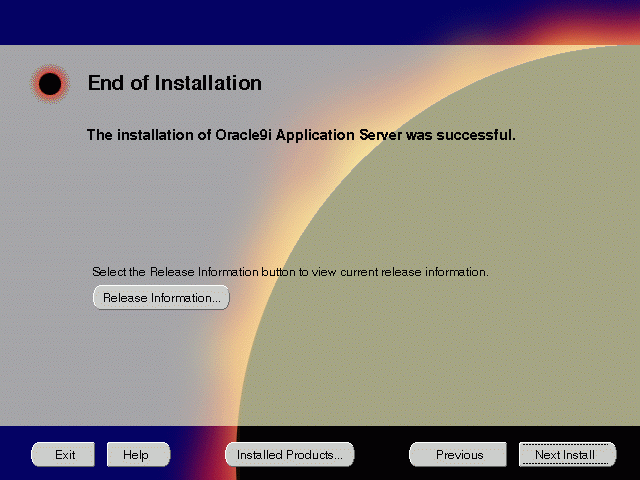Go back with the Previous button
The height and width of the screenshot is (480, 640).
[x=458, y=454]
